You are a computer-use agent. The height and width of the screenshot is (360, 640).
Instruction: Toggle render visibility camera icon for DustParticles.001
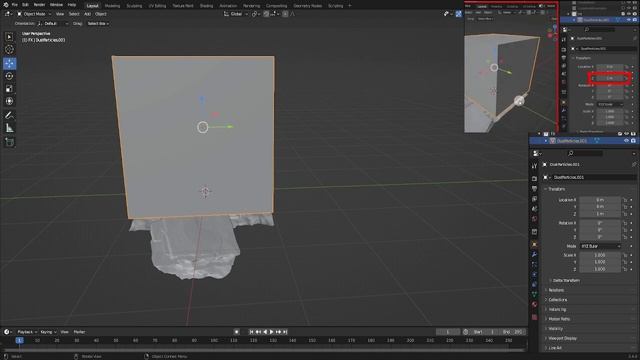pyautogui.click(x=633, y=141)
